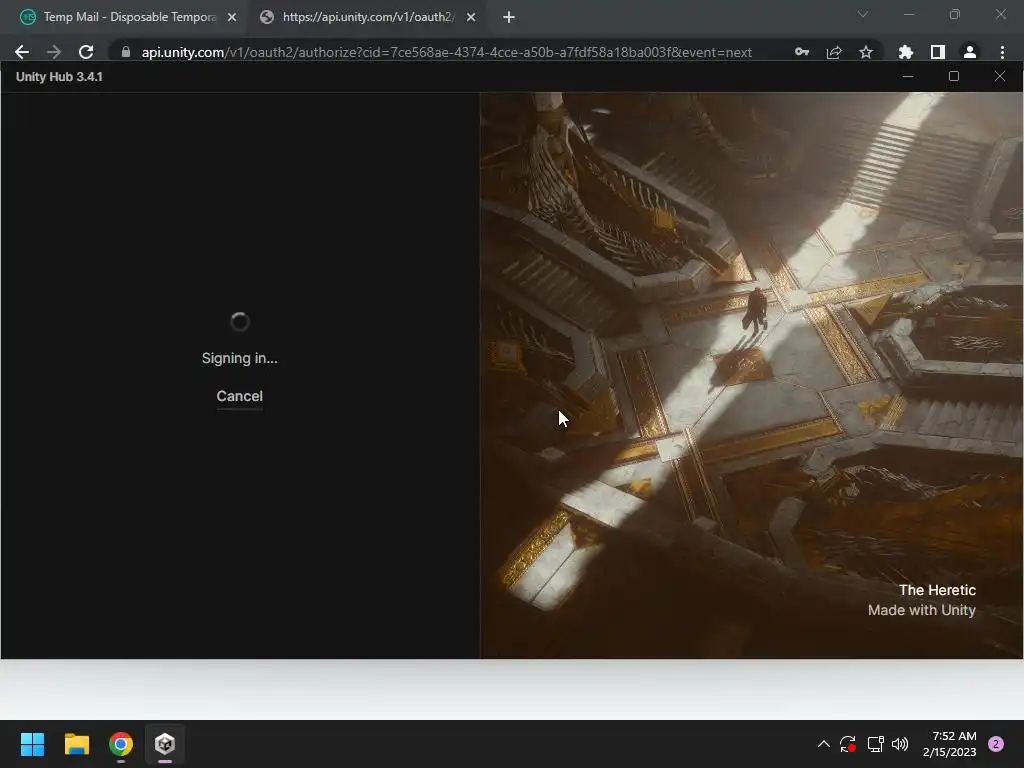1024x768 pixels.
Task: Open Chrome extensions puzzle menu
Action: 906,52
